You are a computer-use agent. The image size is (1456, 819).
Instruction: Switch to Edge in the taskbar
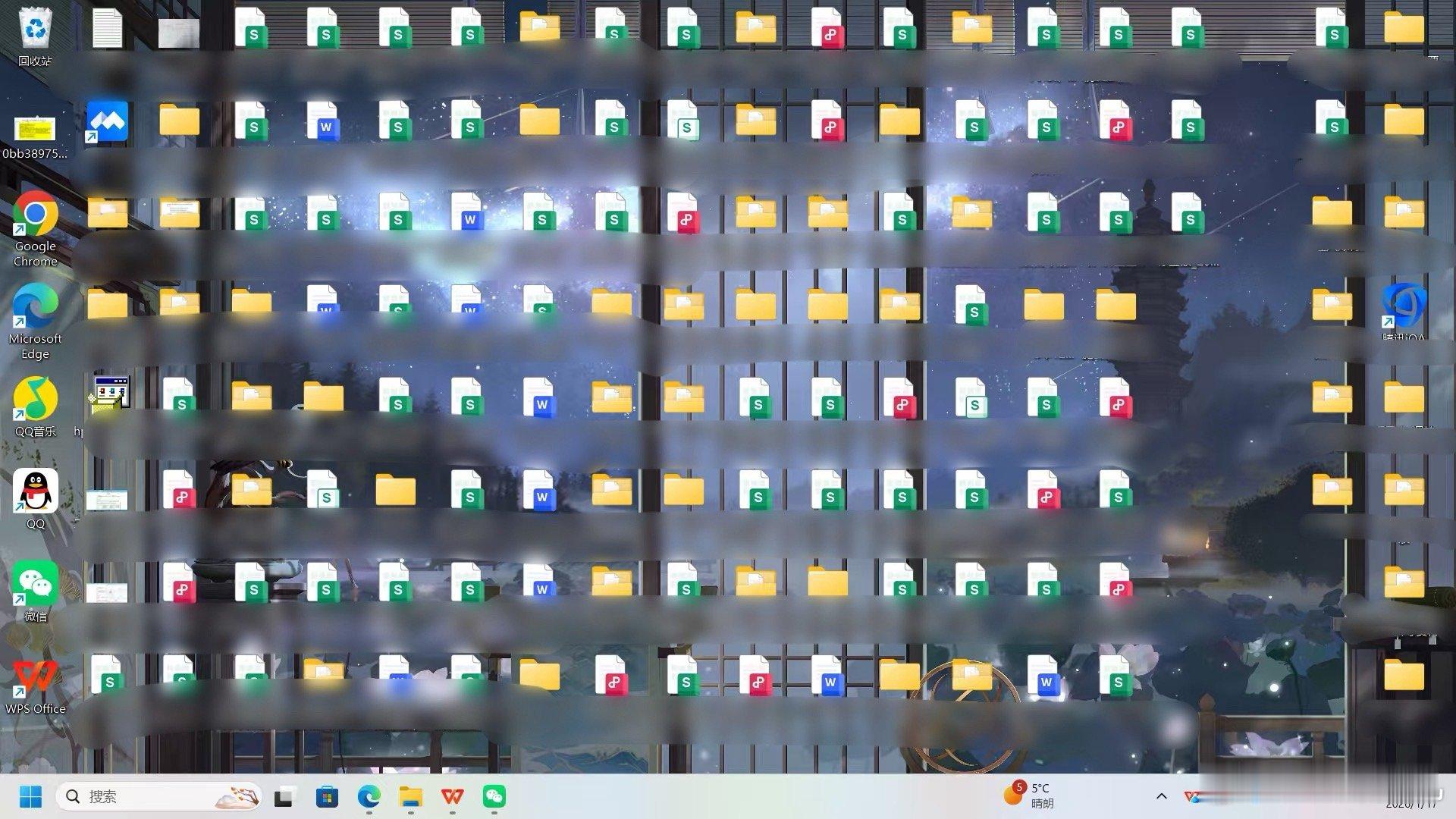tap(369, 796)
